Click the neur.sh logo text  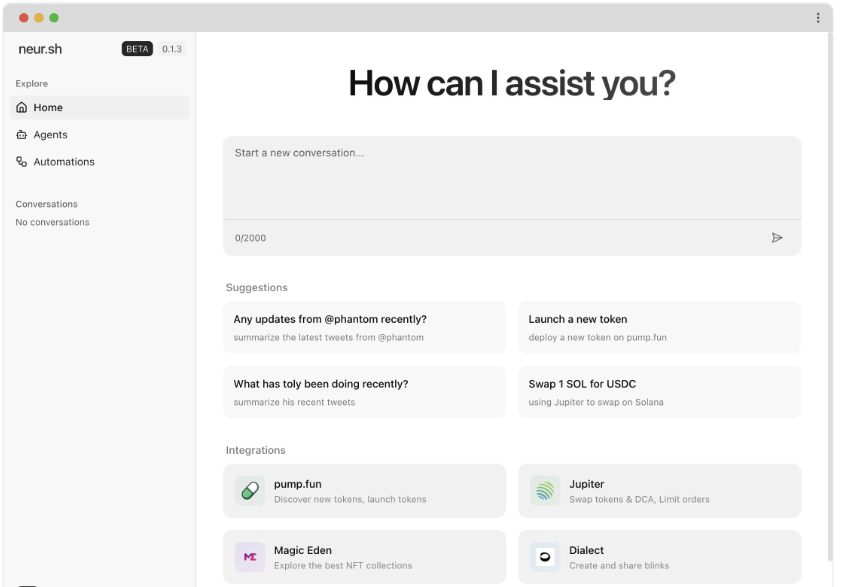pyautogui.click(x=40, y=49)
